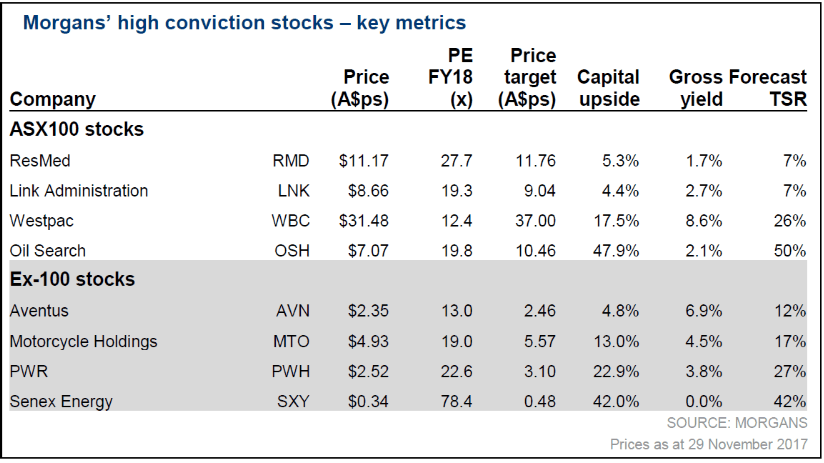Select the Capital upside column header
This screenshot has width=824, height=463.
click(608, 88)
